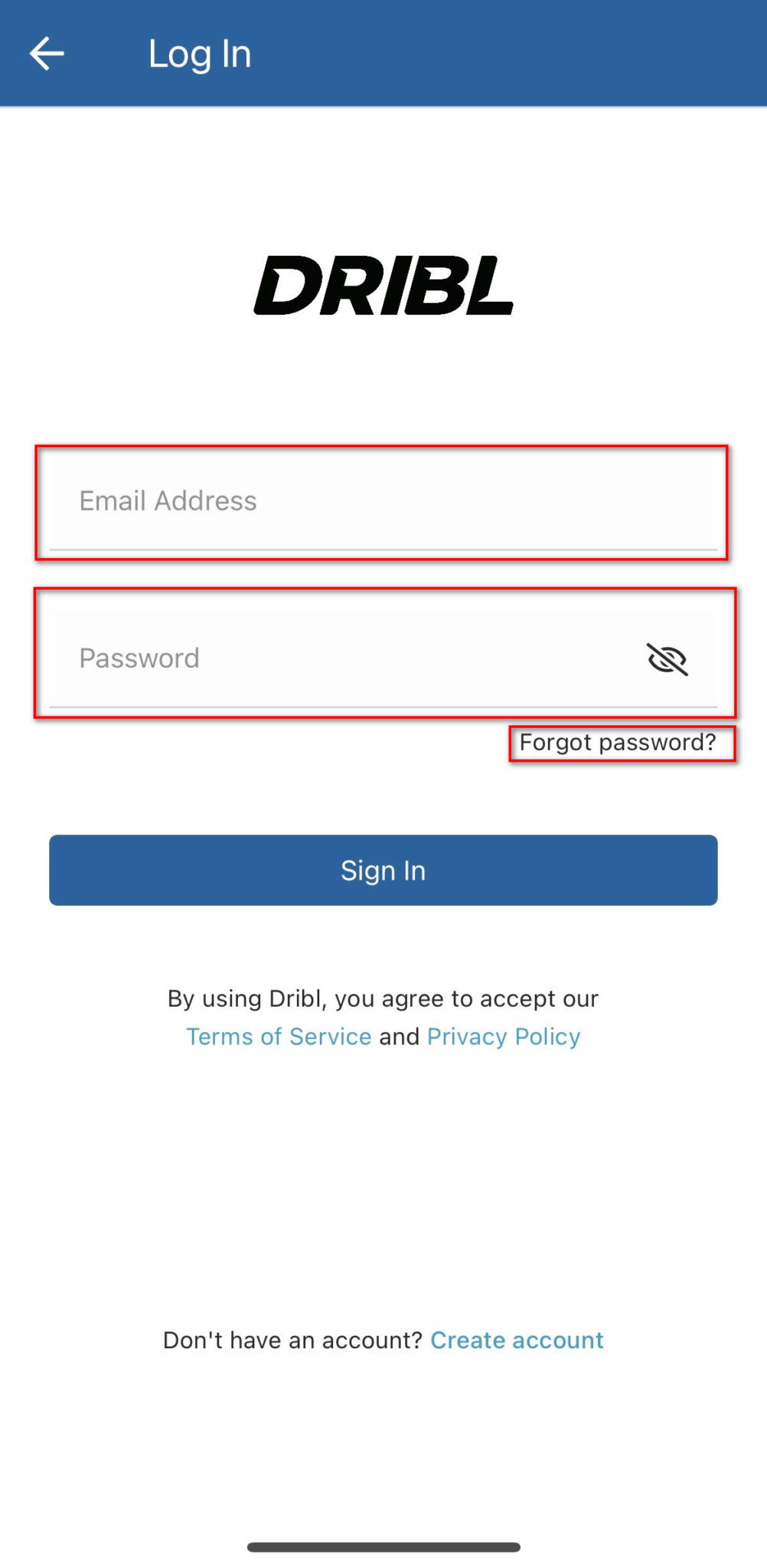767x1568 pixels.
Task: Click the Log In header title
Action: 200,52
